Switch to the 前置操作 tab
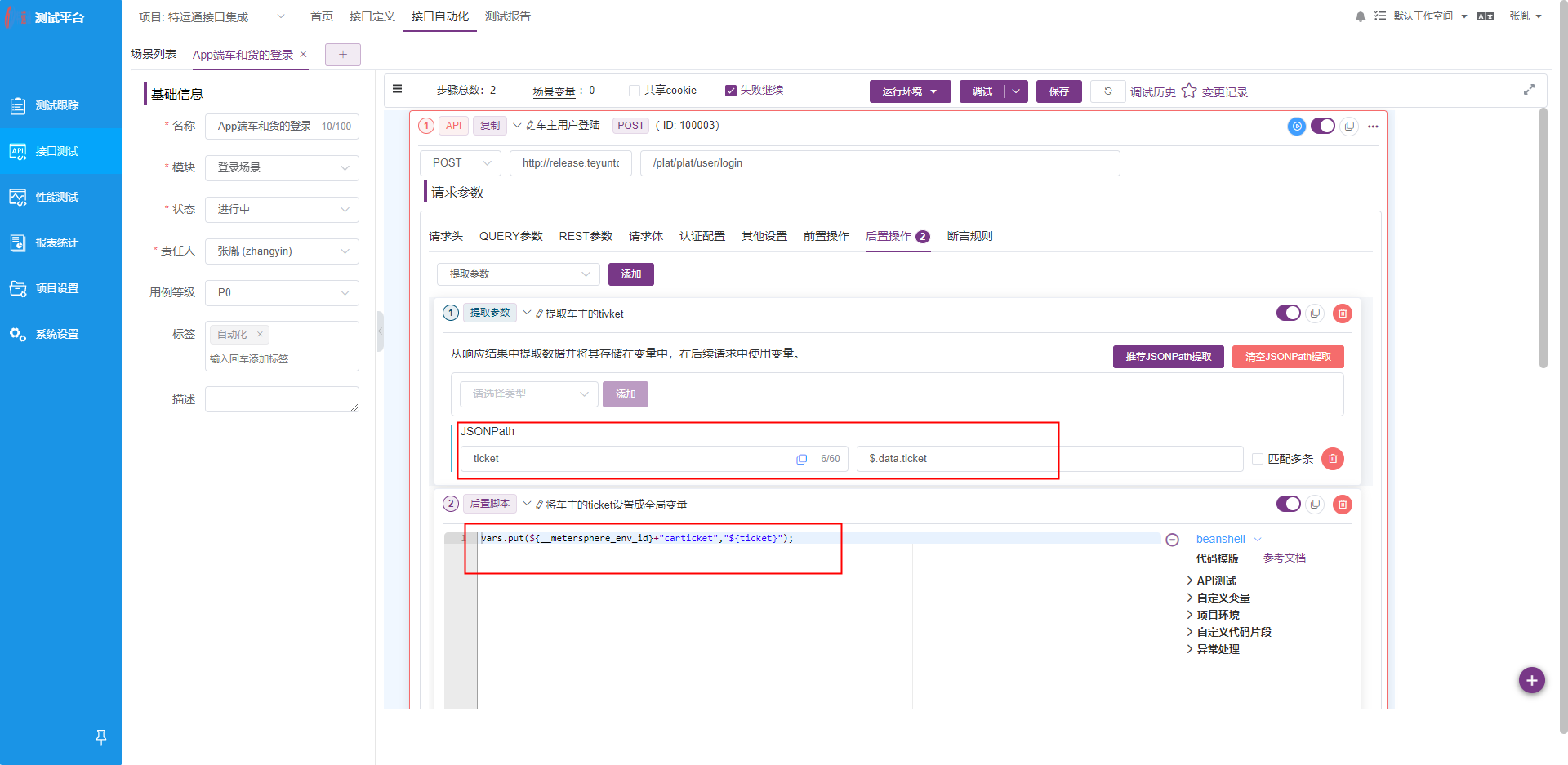This screenshot has height=765, width=1568. point(826,236)
